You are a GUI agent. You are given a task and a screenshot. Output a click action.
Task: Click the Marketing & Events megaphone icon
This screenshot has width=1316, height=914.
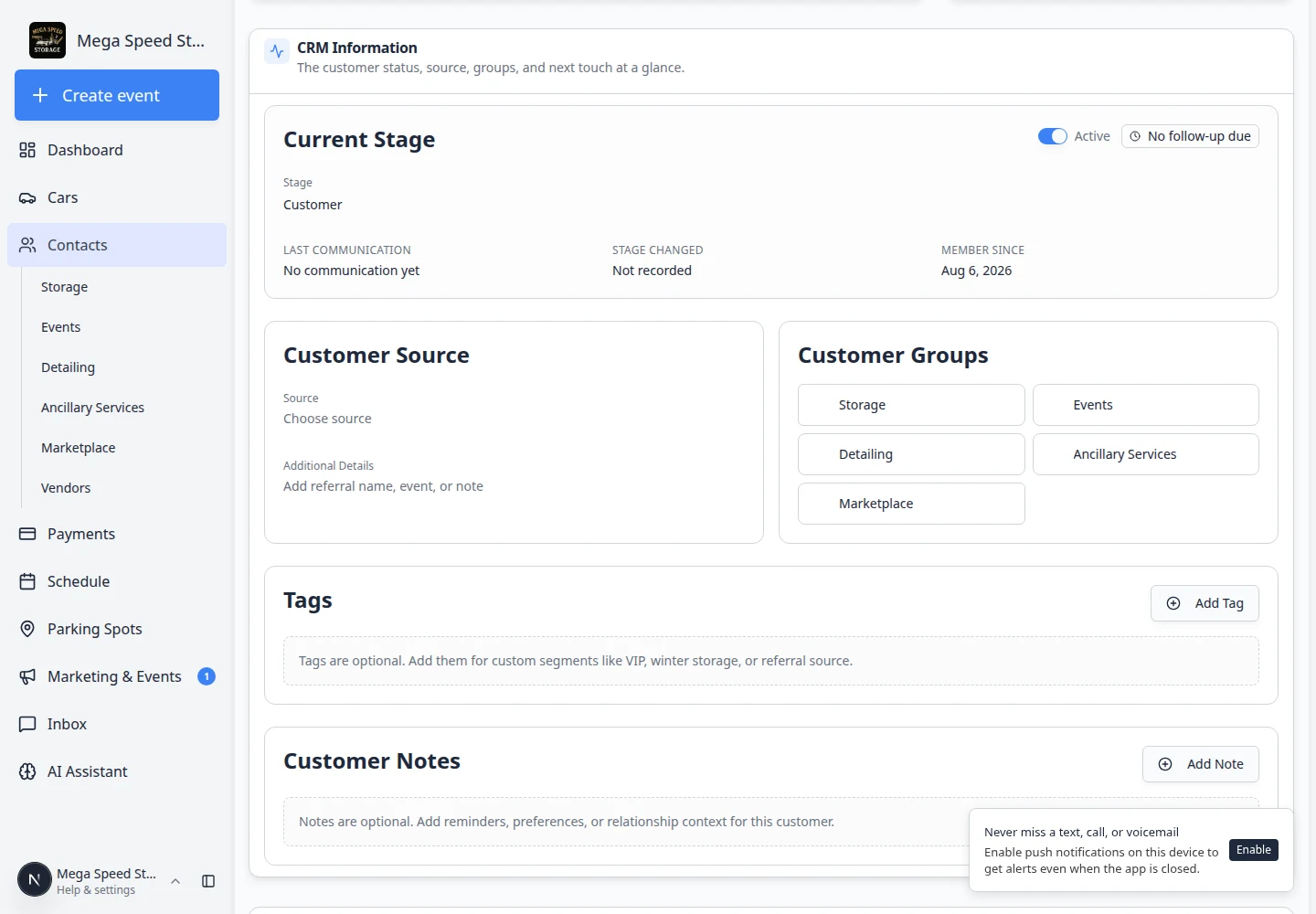27,676
